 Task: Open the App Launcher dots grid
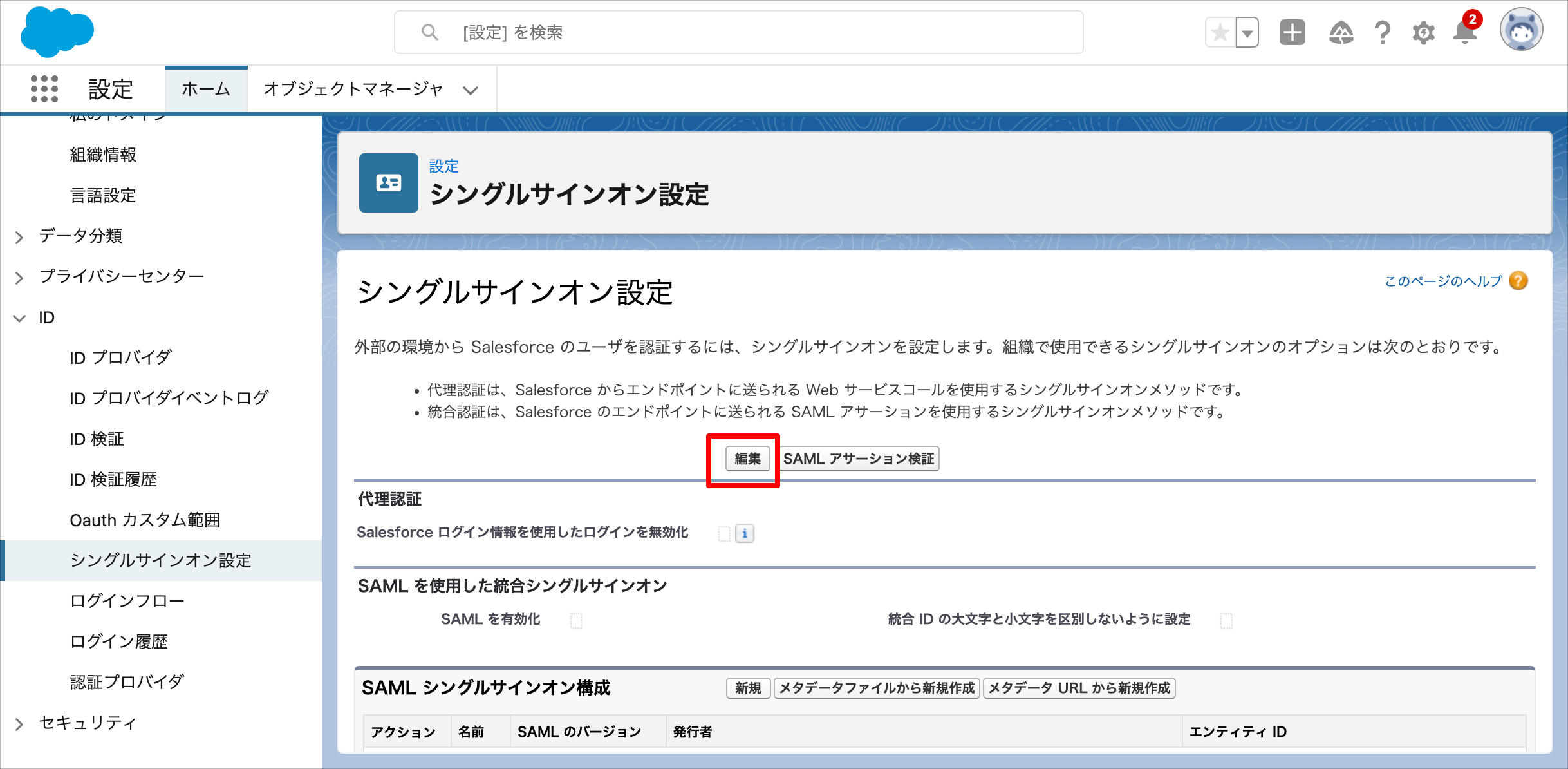[x=44, y=89]
